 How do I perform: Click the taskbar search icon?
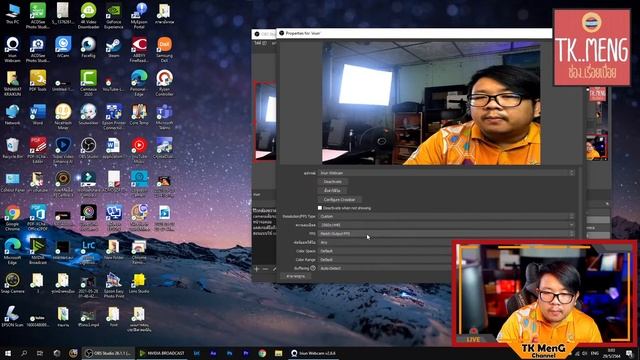click(24, 353)
